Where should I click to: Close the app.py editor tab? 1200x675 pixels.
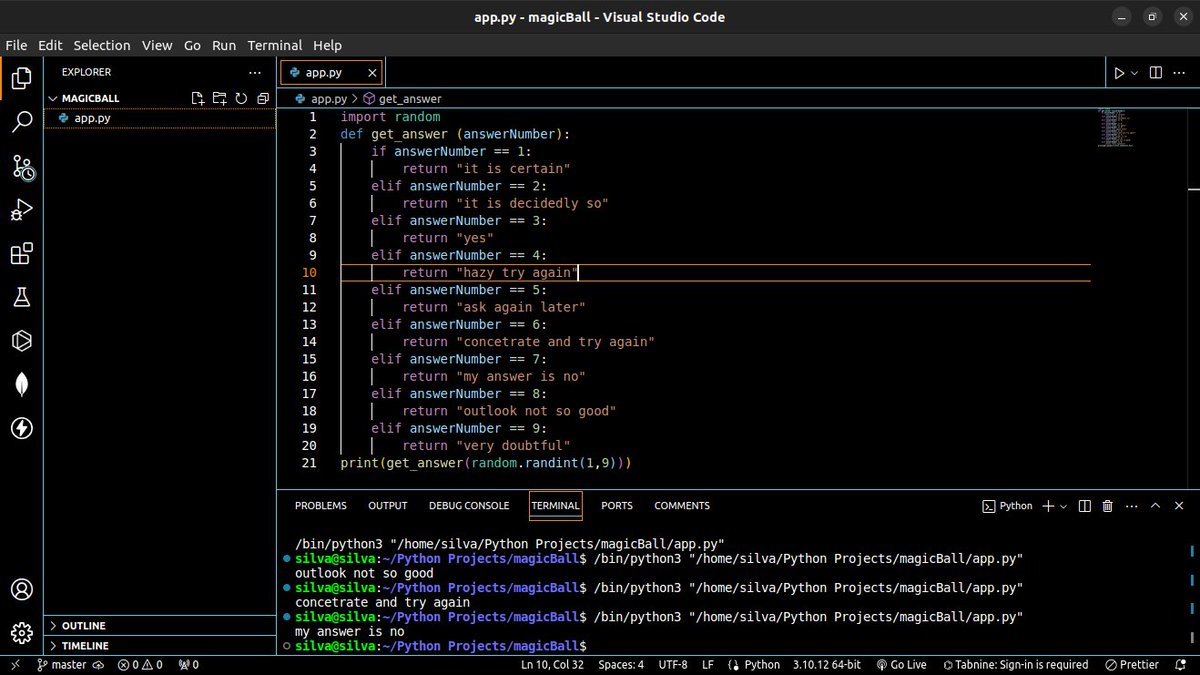tap(373, 73)
